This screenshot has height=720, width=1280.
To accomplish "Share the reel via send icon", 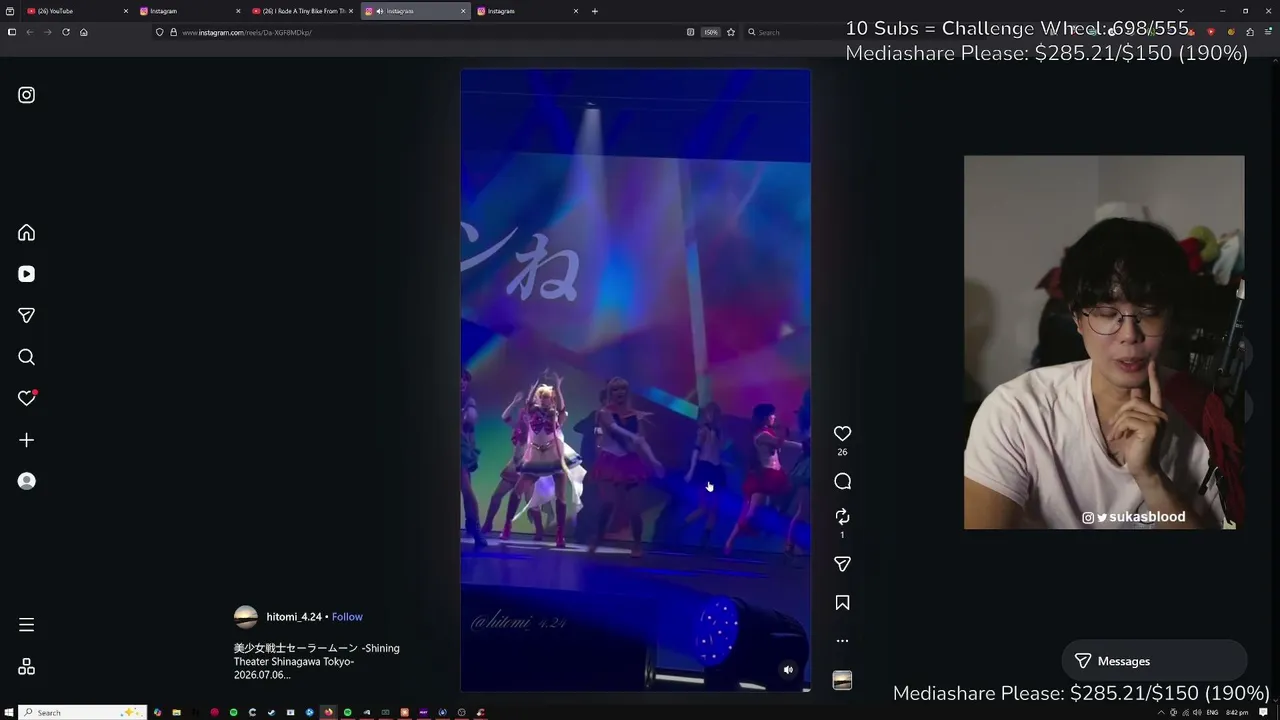I will 842,564.
